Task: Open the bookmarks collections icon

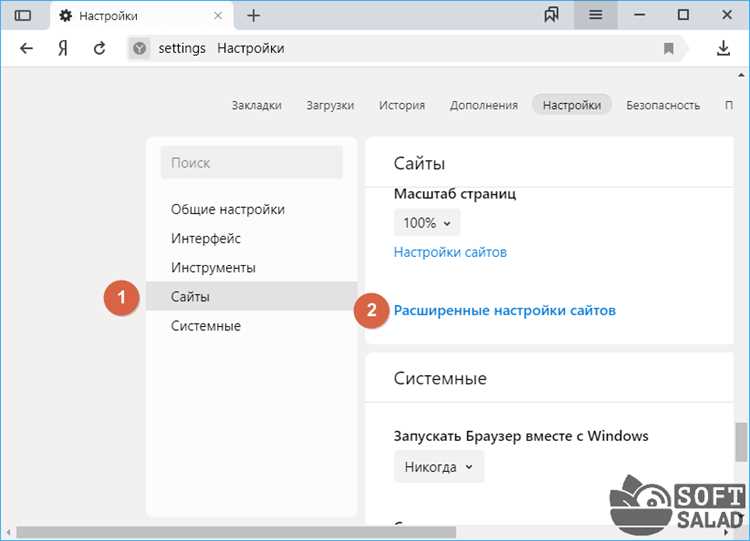Action: pyautogui.click(x=551, y=15)
